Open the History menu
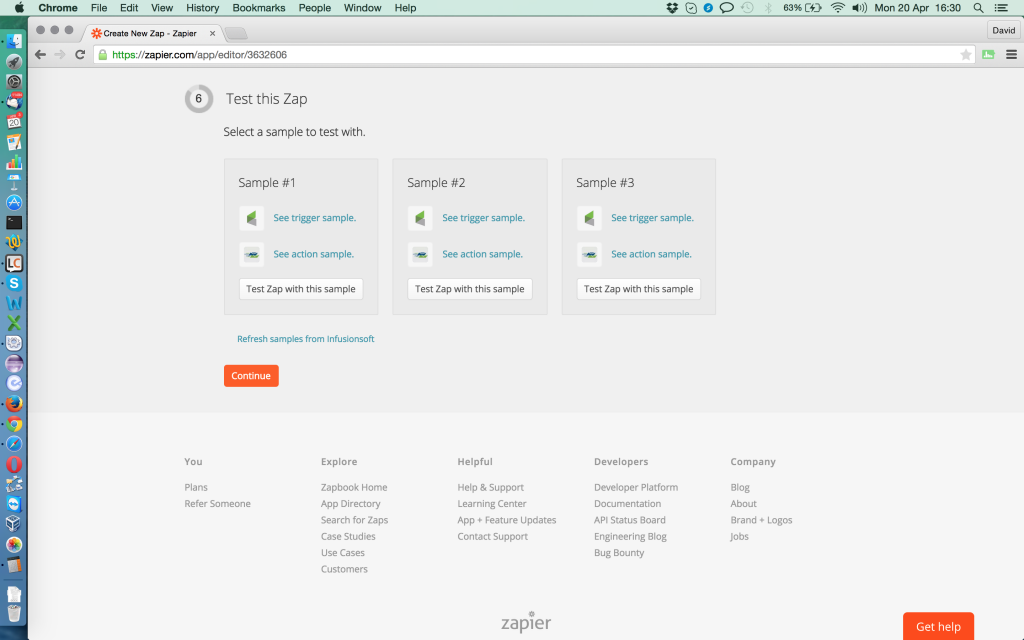 (202, 8)
